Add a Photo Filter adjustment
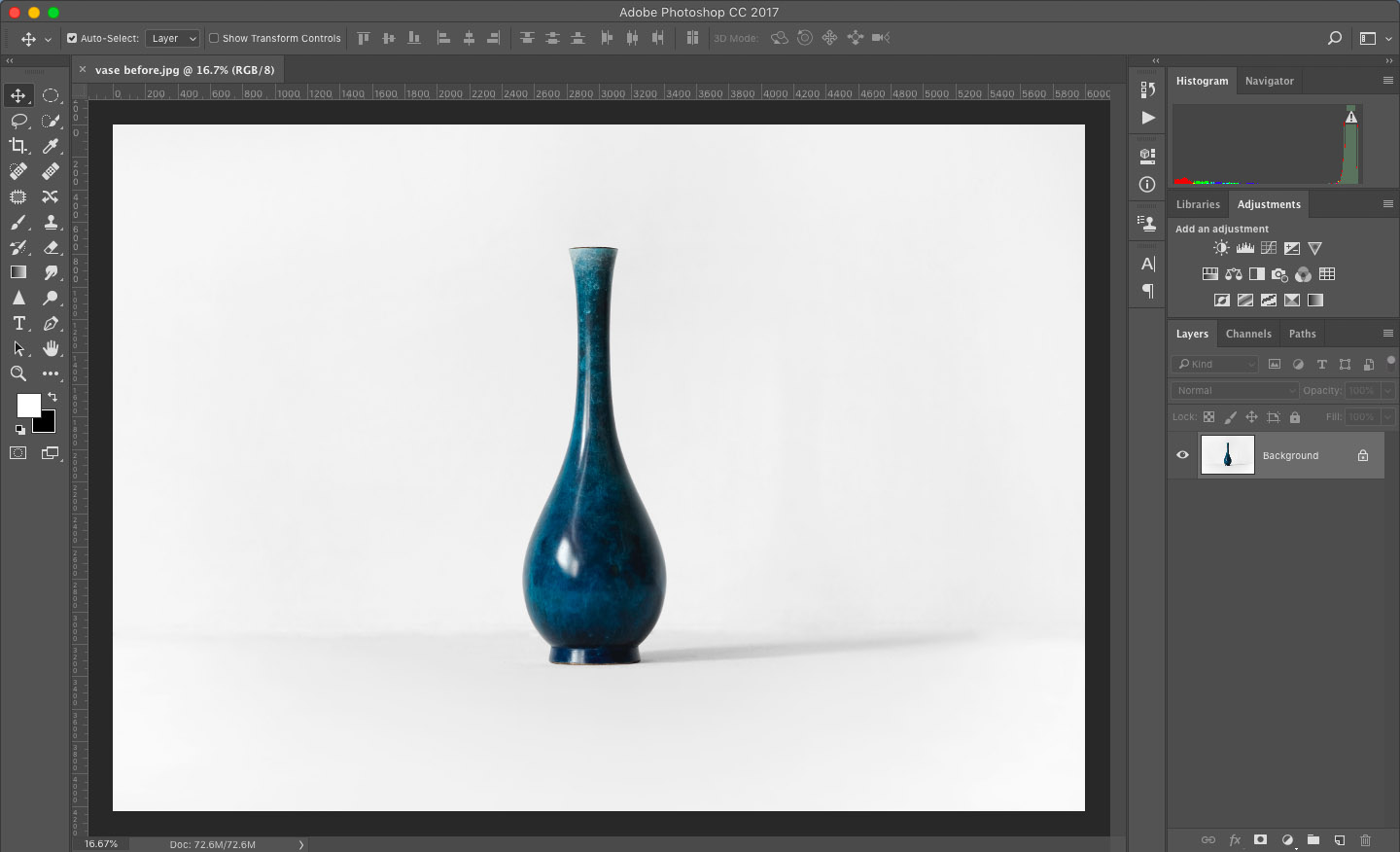Viewport: 1400px width, 852px height. [1280, 274]
